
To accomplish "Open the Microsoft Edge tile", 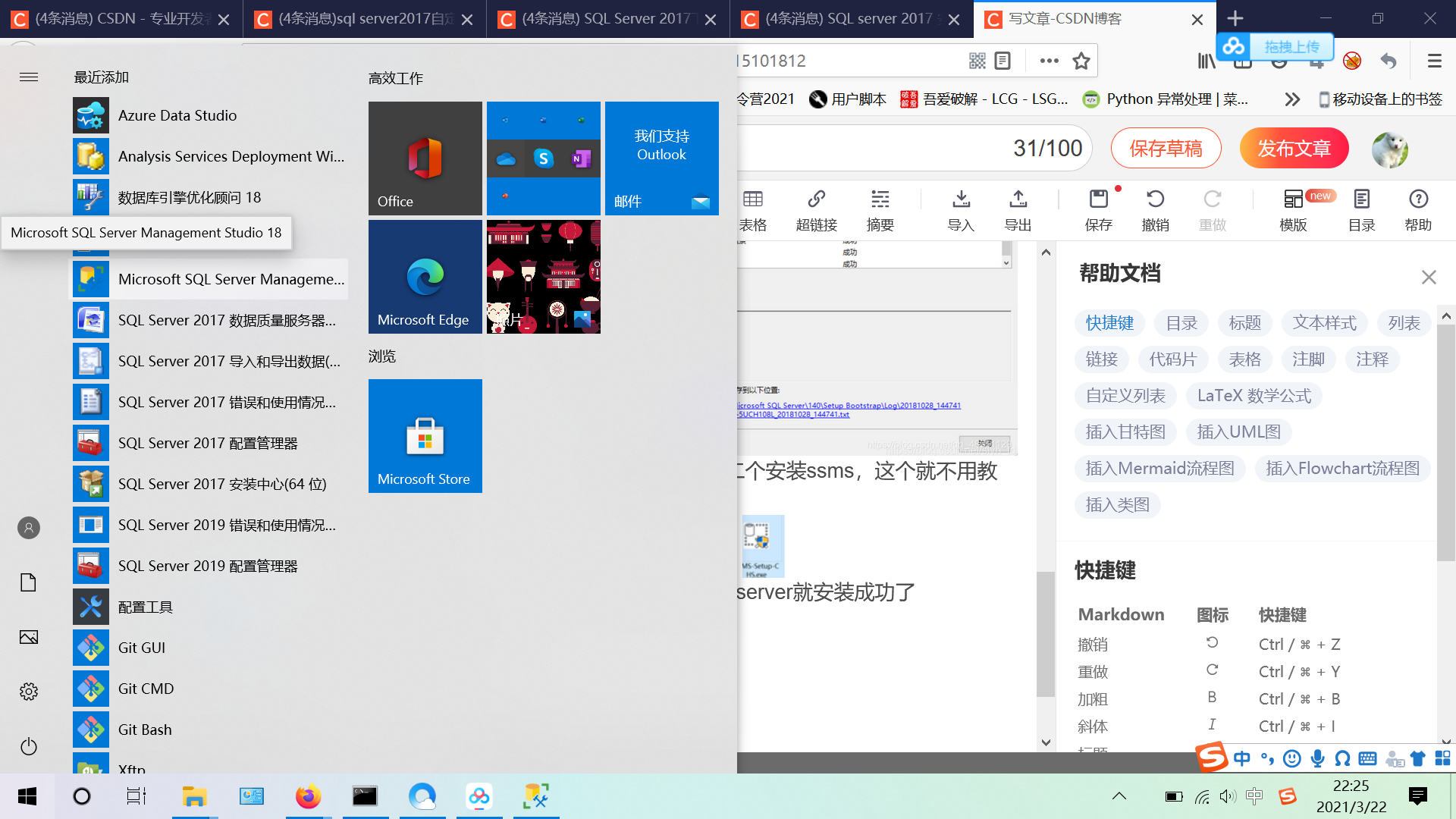I will (425, 277).
